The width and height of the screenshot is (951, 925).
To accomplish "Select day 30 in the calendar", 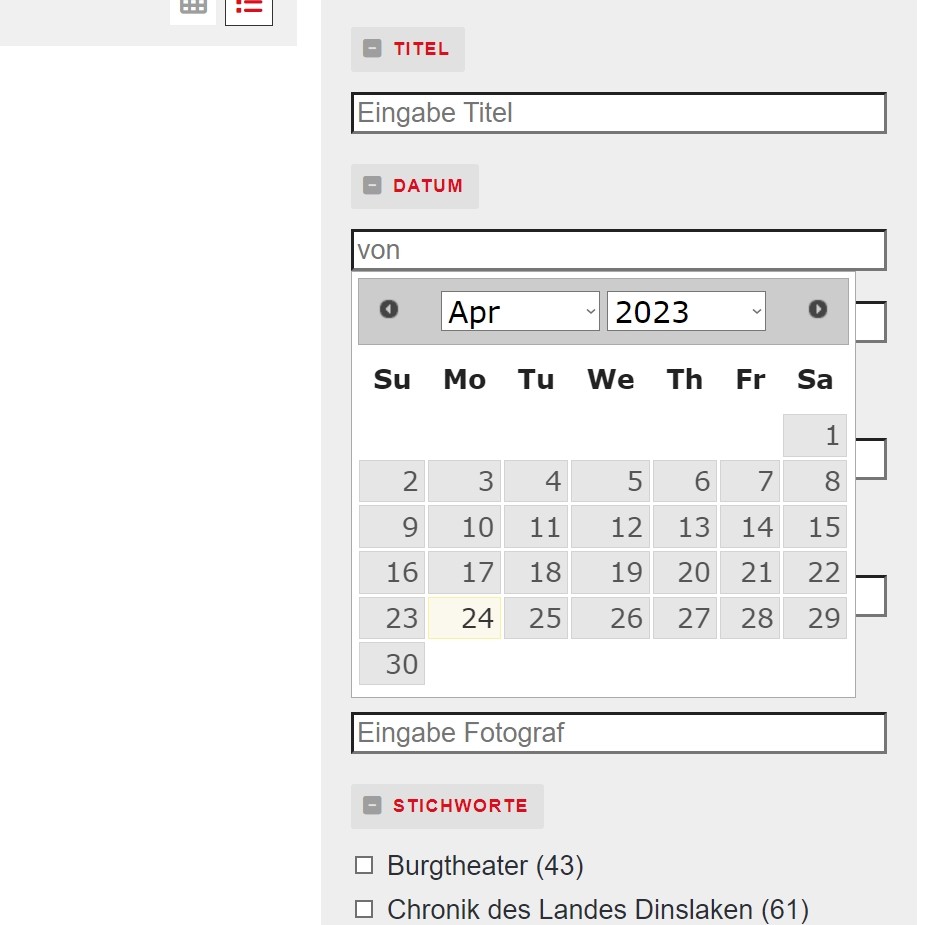I will 392,664.
